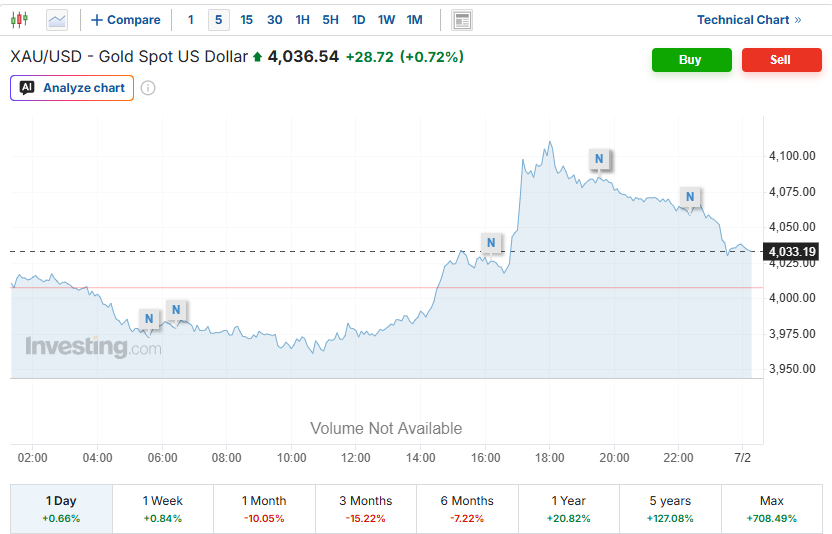
Task: Select the 1D interval
Action: coord(358,20)
